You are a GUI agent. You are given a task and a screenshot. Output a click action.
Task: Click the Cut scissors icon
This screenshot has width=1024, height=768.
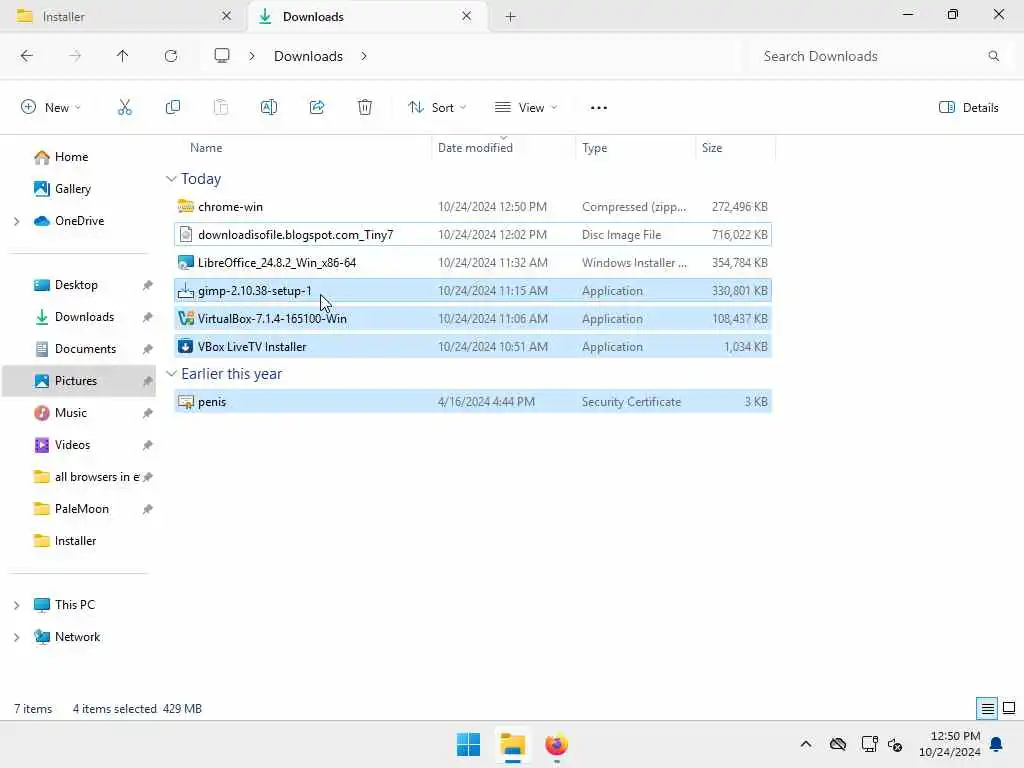click(125, 108)
